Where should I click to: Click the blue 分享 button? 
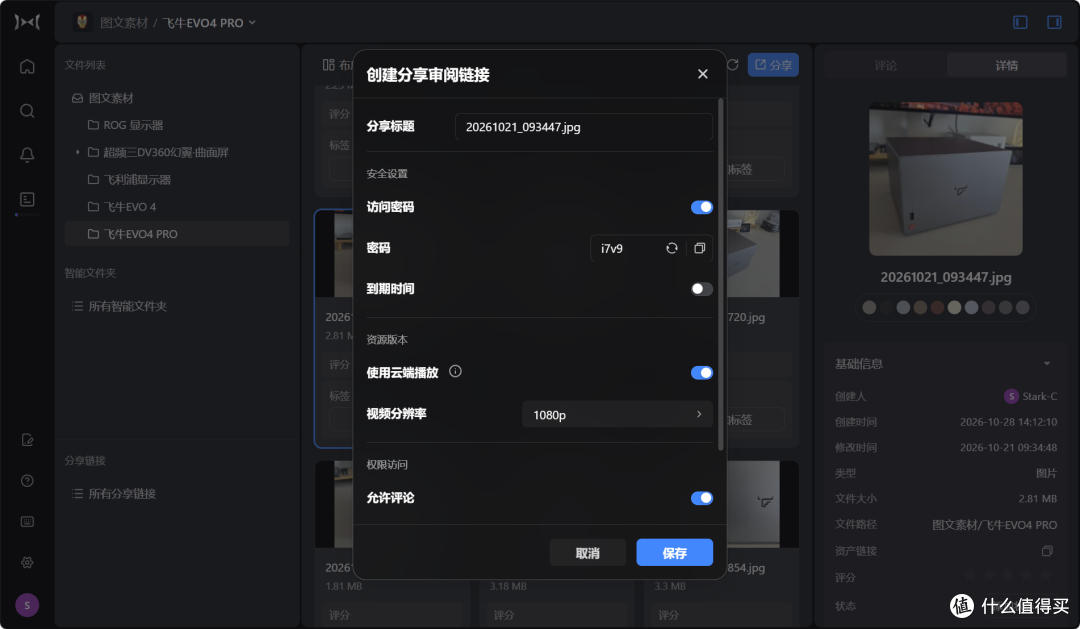pyautogui.click(x=773, y=65)
